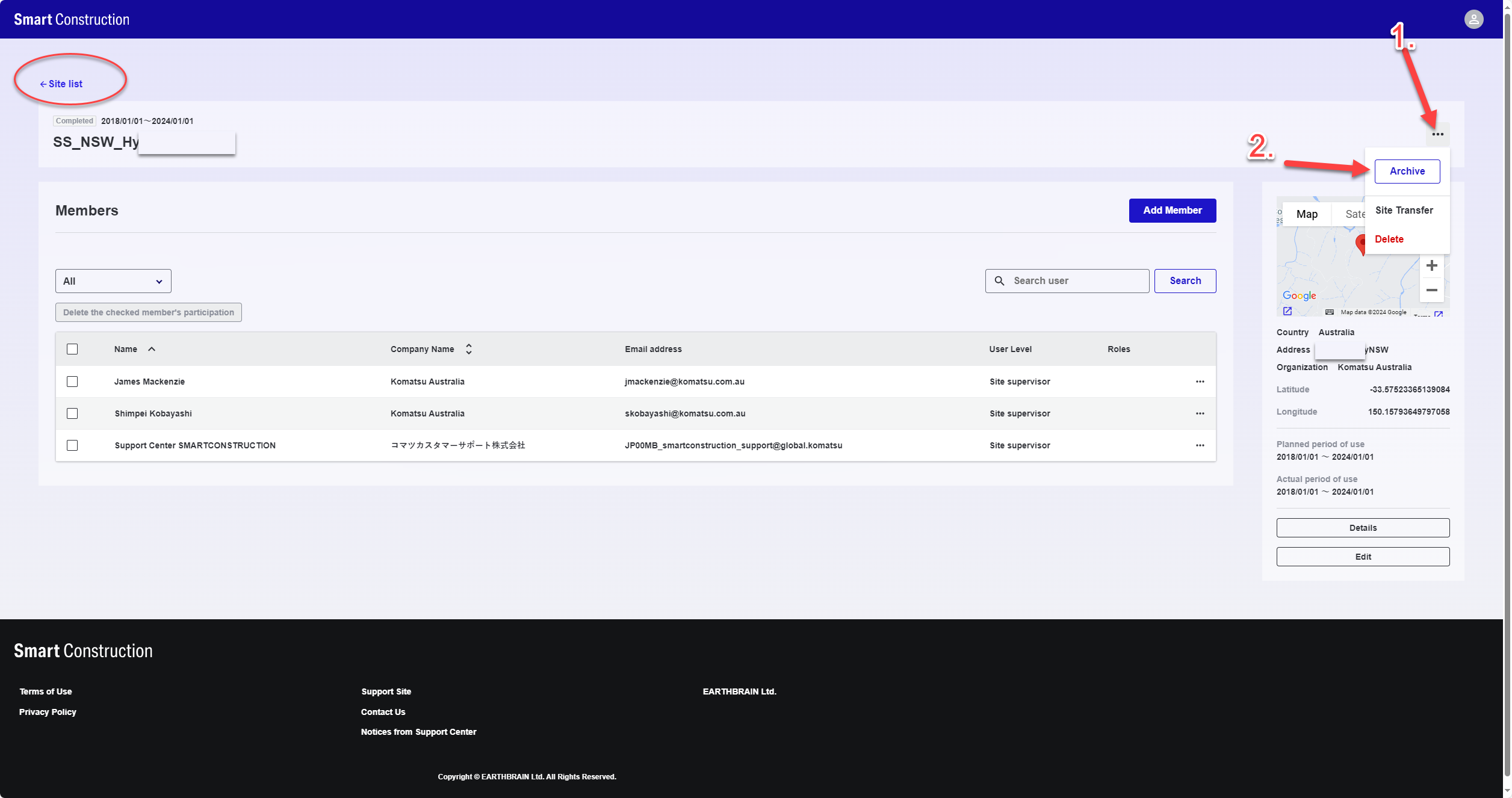Open row actions for James Mackenzie
The height and width of the screenshot is (798, 1512).
(1200, 382)
